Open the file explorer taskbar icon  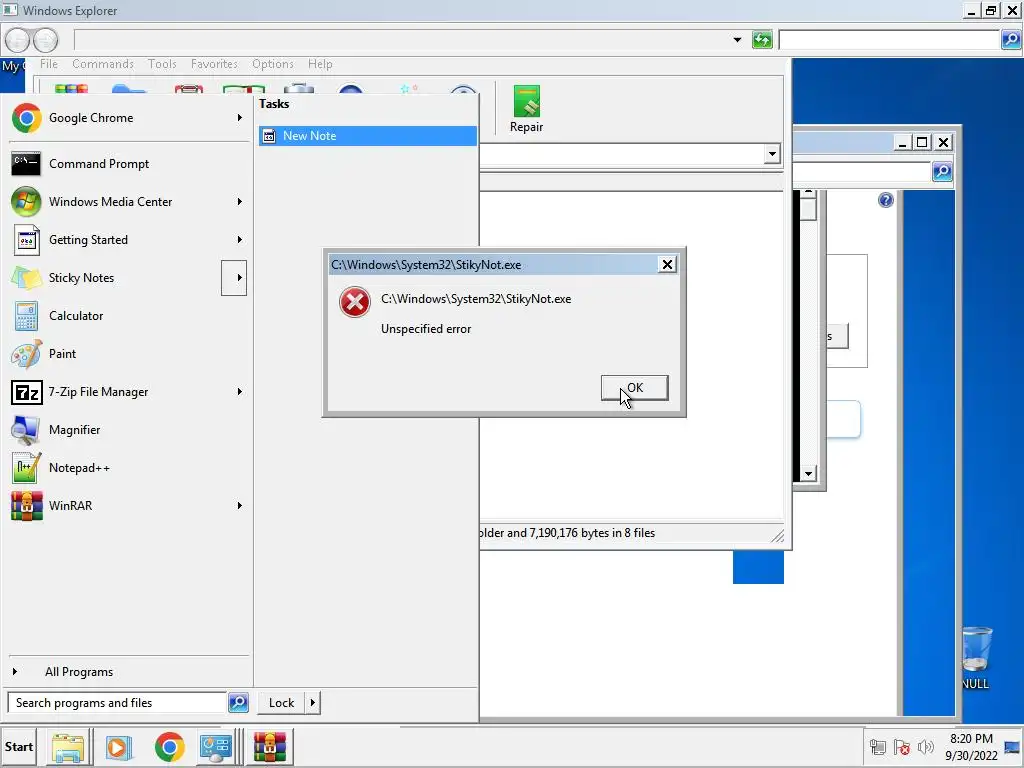coord(68,747)
